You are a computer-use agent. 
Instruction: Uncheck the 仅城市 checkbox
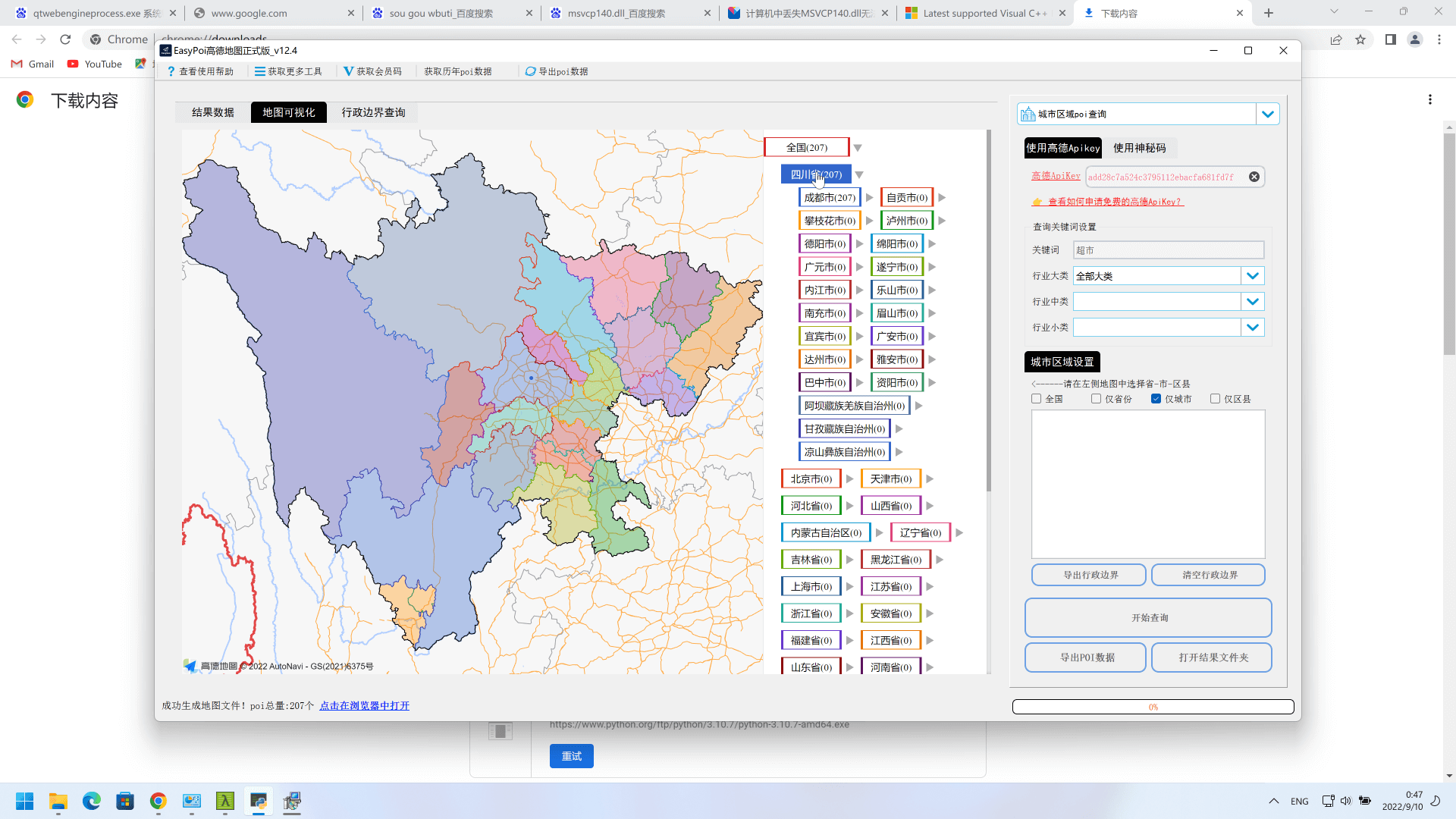click(1156, 399)
